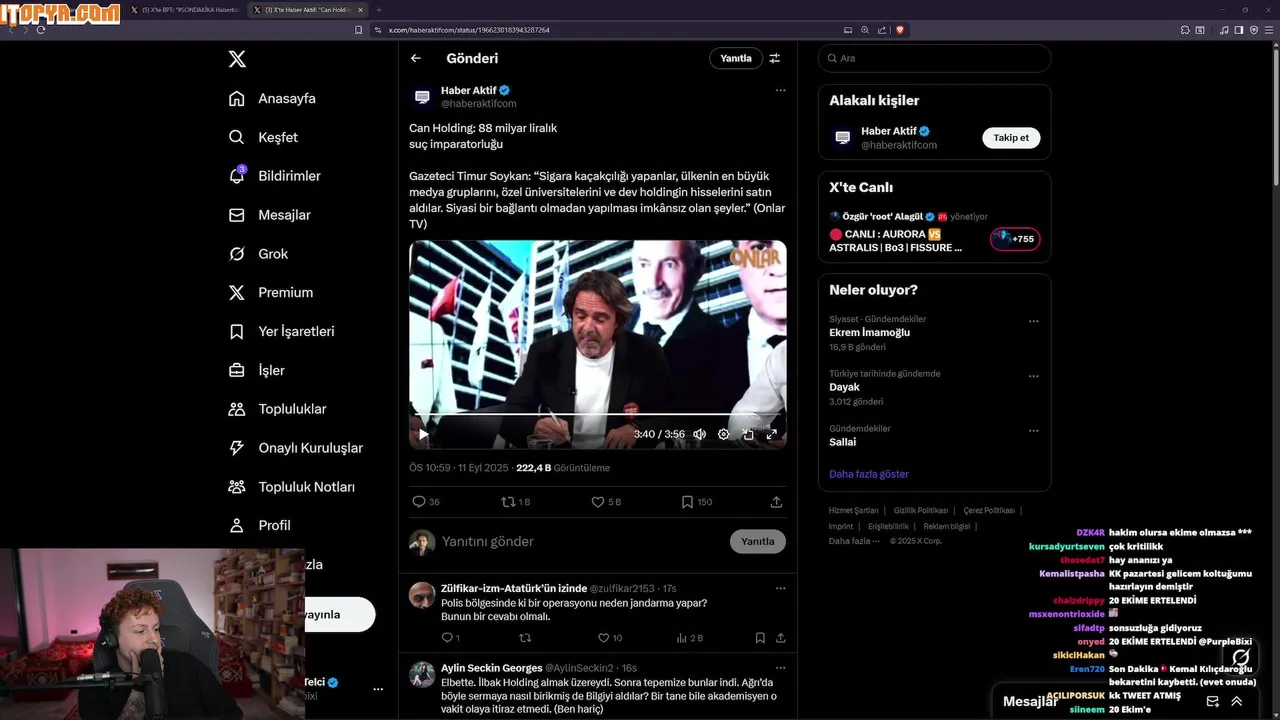Toggle picture-in-picture on the video
1280x720 pixels.
tap(748, 434)
